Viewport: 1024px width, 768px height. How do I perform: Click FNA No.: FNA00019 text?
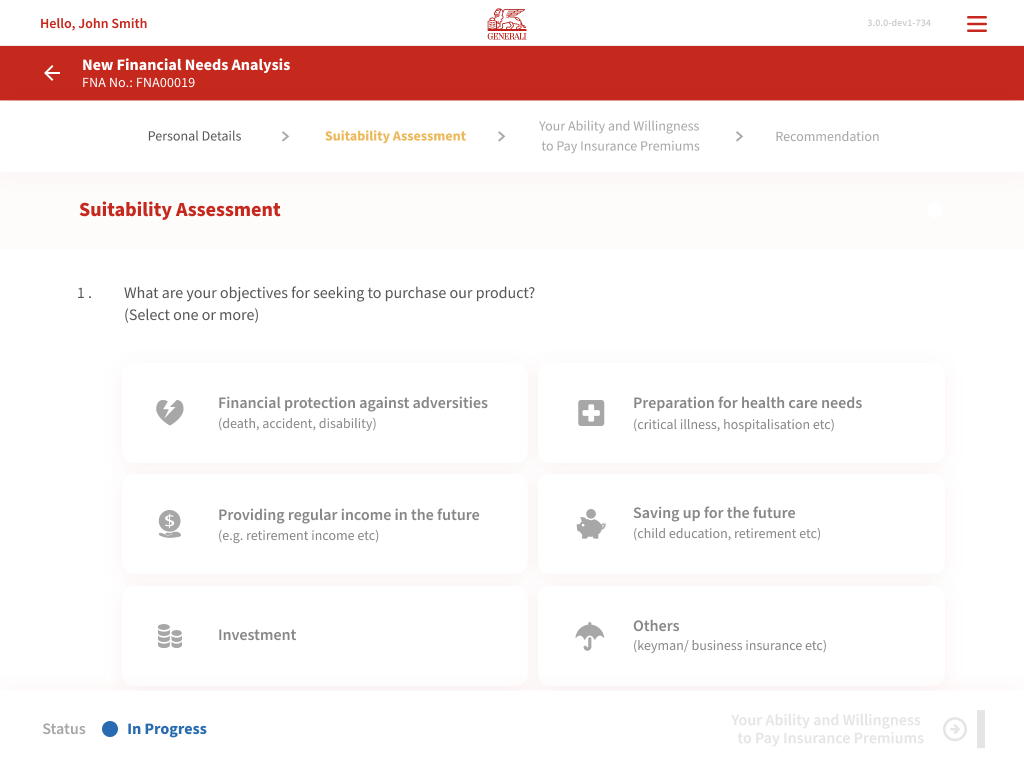(138, 83)
